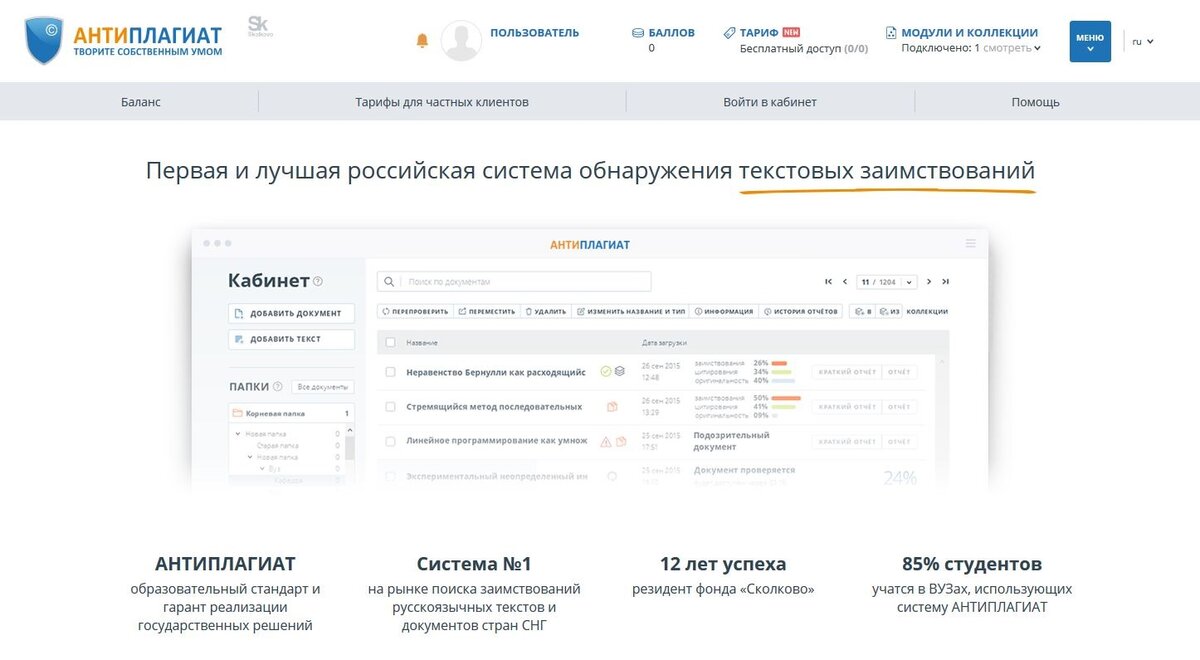Open Тарифы для частных клиентов
Image resolution: width=1200 pixels, height=660 pixels.
click(442, 102)
